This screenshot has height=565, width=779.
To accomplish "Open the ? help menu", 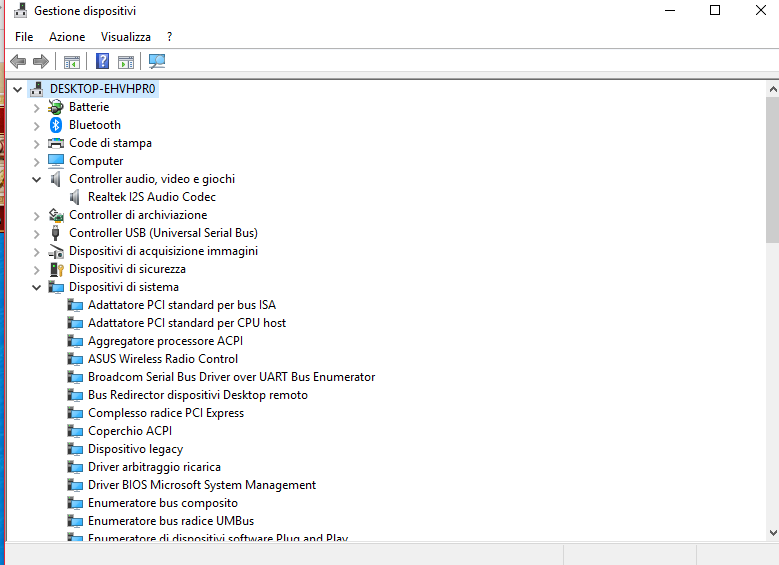I will pos(170,37).
